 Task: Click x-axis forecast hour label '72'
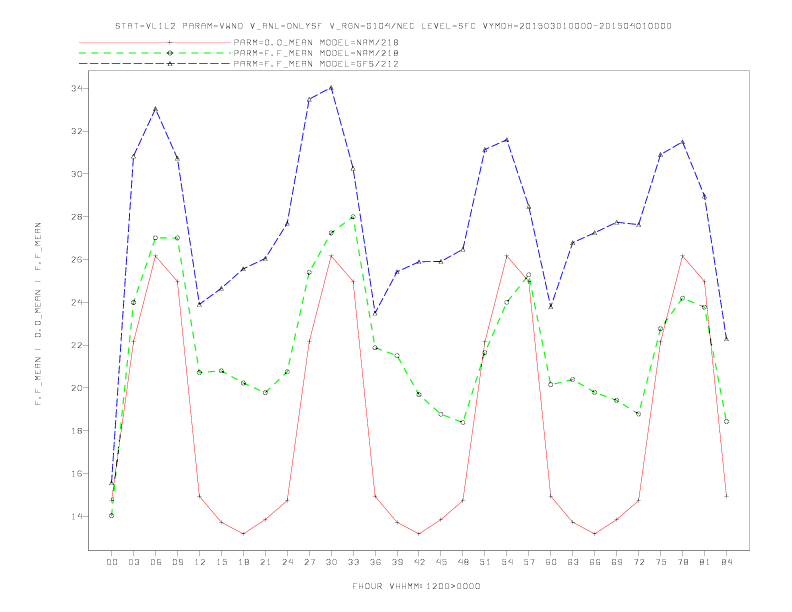coord(638,562)
